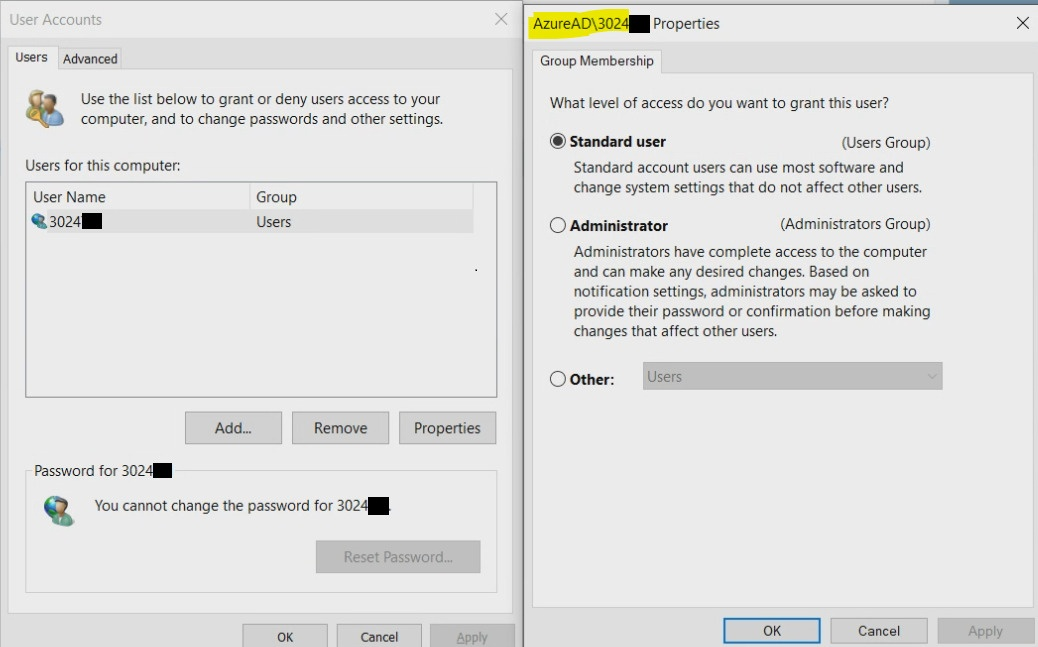Viewport: 1038px width, 647px height.
Task: Click OK in the Properties dialog
Action: (x=772, y=630)
